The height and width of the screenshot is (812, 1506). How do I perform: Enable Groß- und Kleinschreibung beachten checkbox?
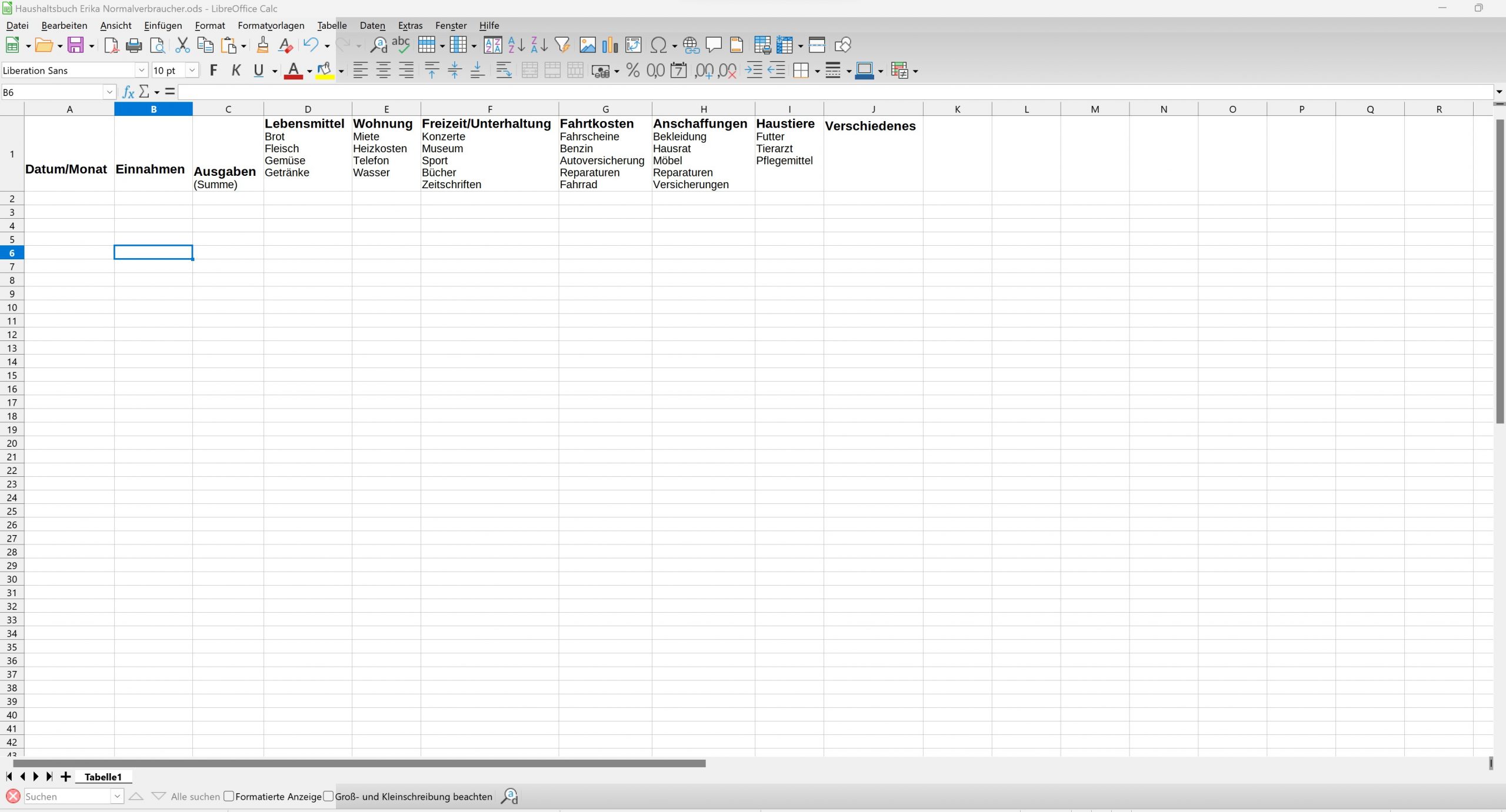coord(329,796)
